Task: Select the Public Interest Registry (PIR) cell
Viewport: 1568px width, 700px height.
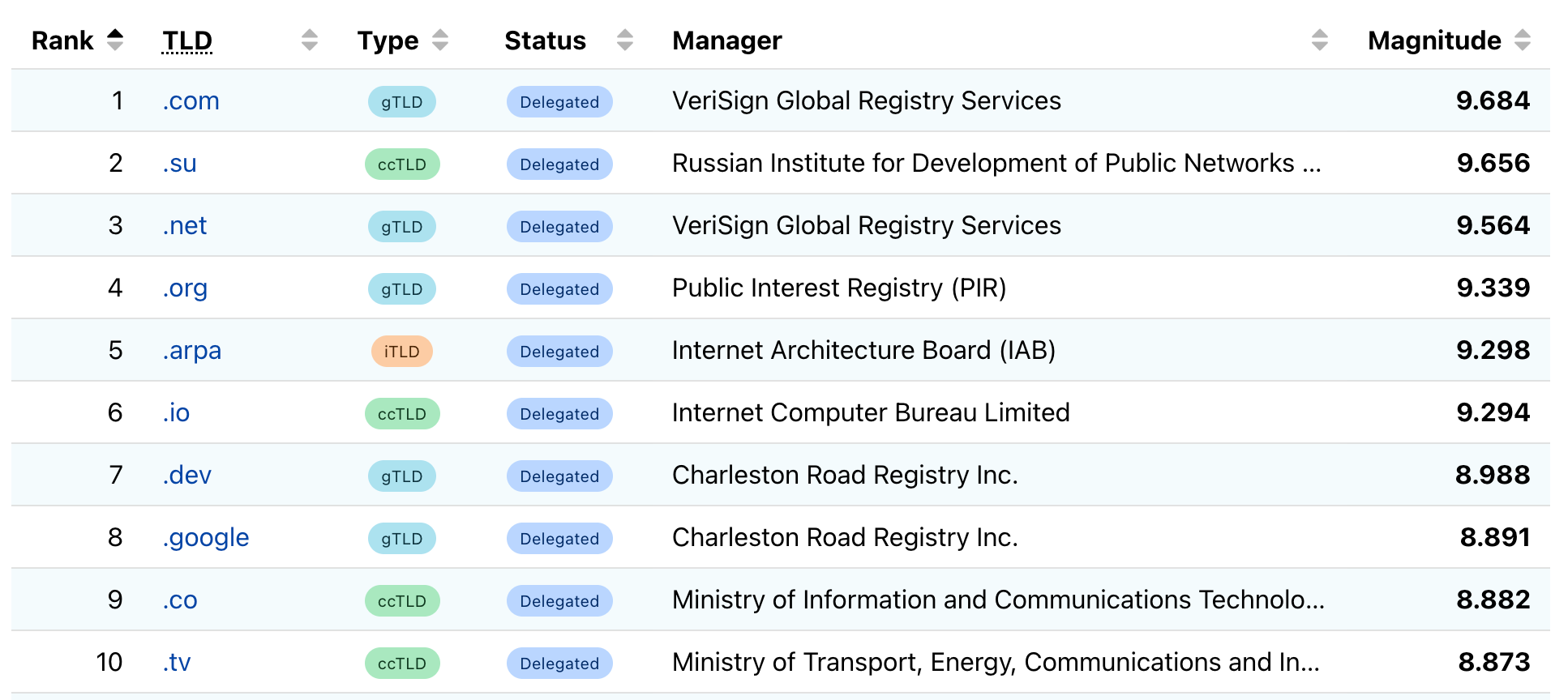Action: pyautogui.click(x=839, y=288)
